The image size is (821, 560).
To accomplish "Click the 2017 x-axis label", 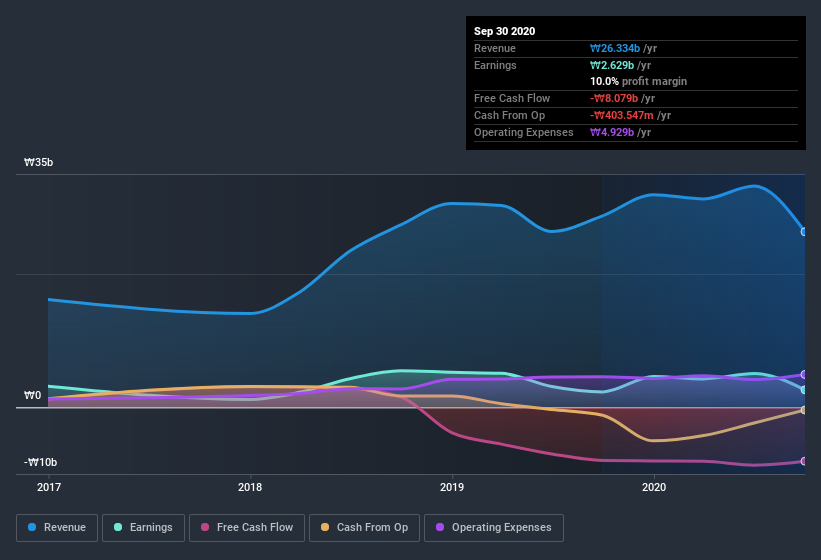I will (49, 487).
